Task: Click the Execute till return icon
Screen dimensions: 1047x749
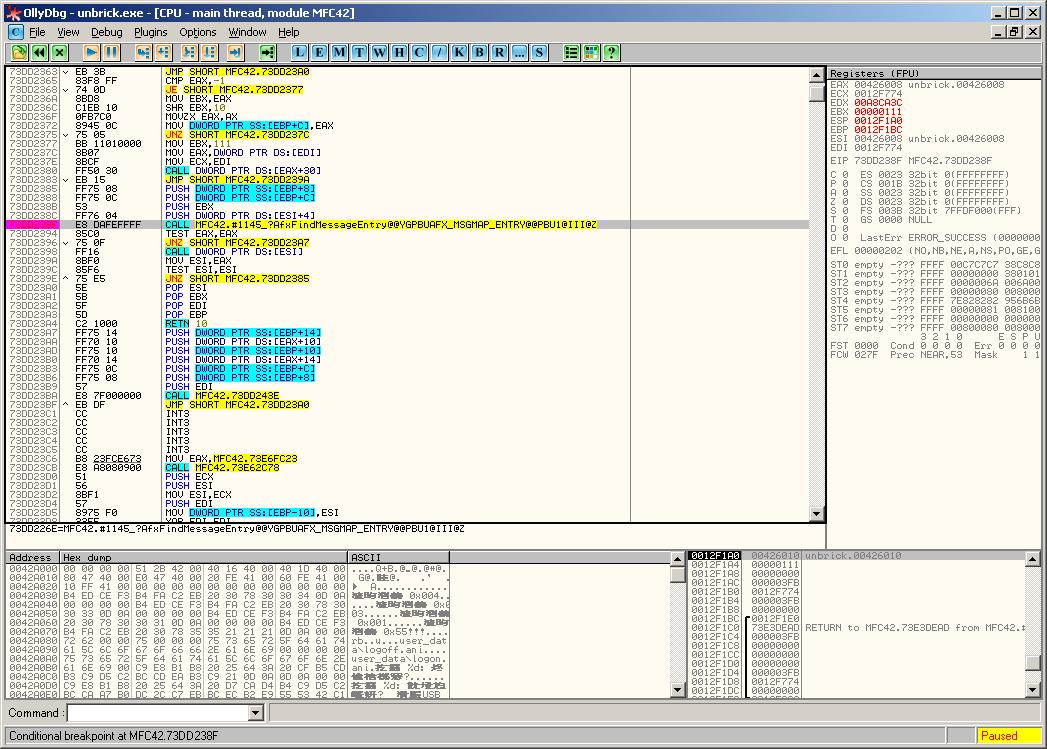Action: point(235,52)
